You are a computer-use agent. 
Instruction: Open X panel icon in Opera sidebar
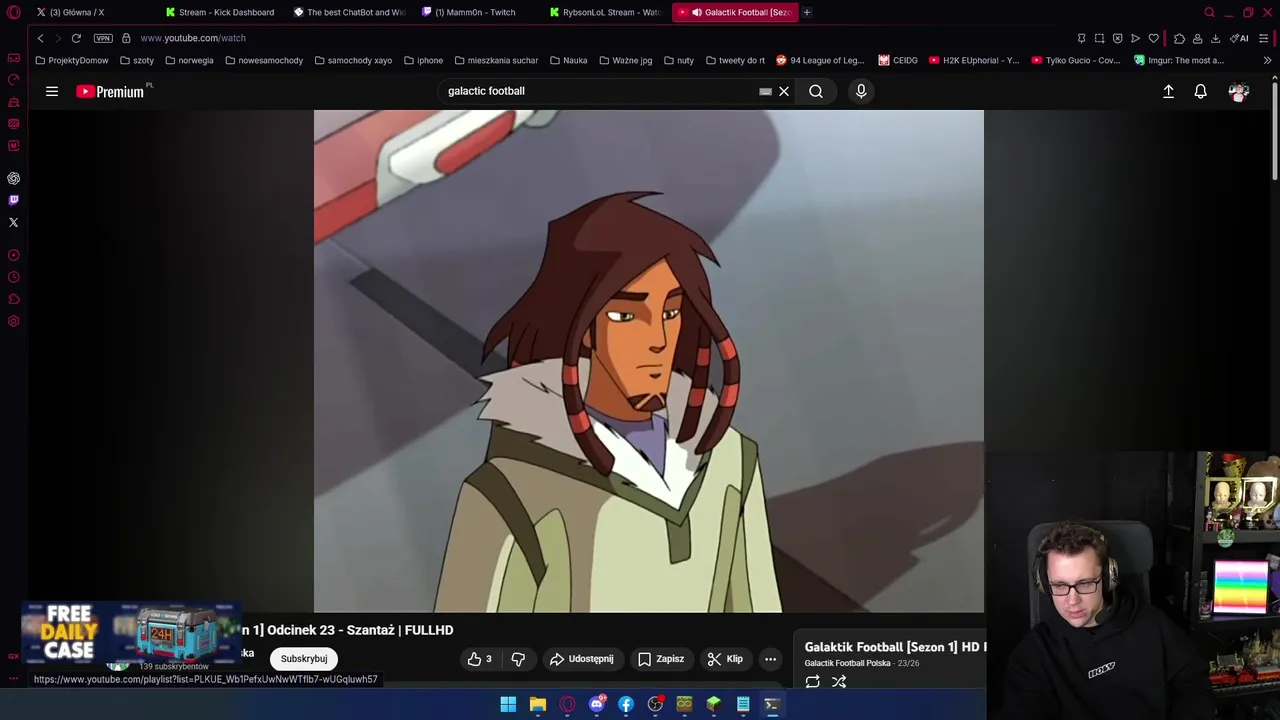point(14,222)
